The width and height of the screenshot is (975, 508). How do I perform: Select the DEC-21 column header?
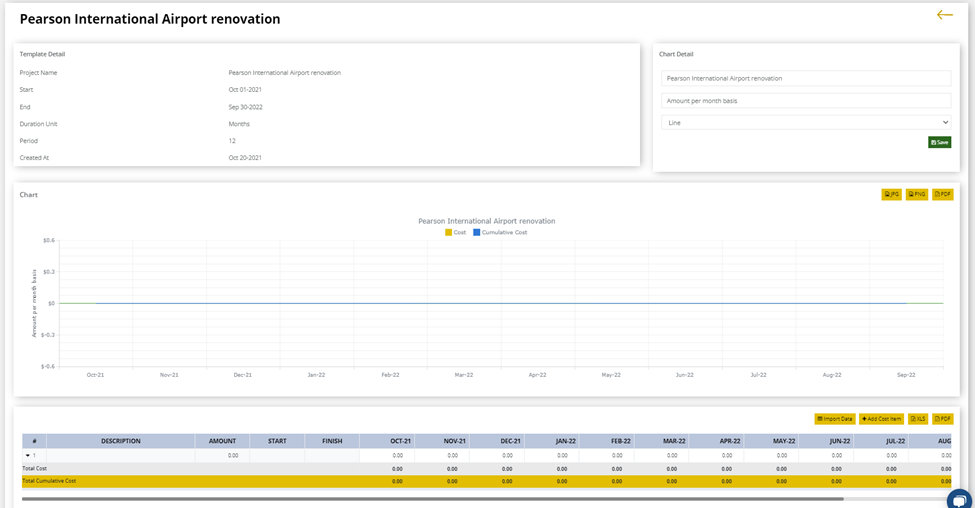pyautogui.click(x=496, y=441)
